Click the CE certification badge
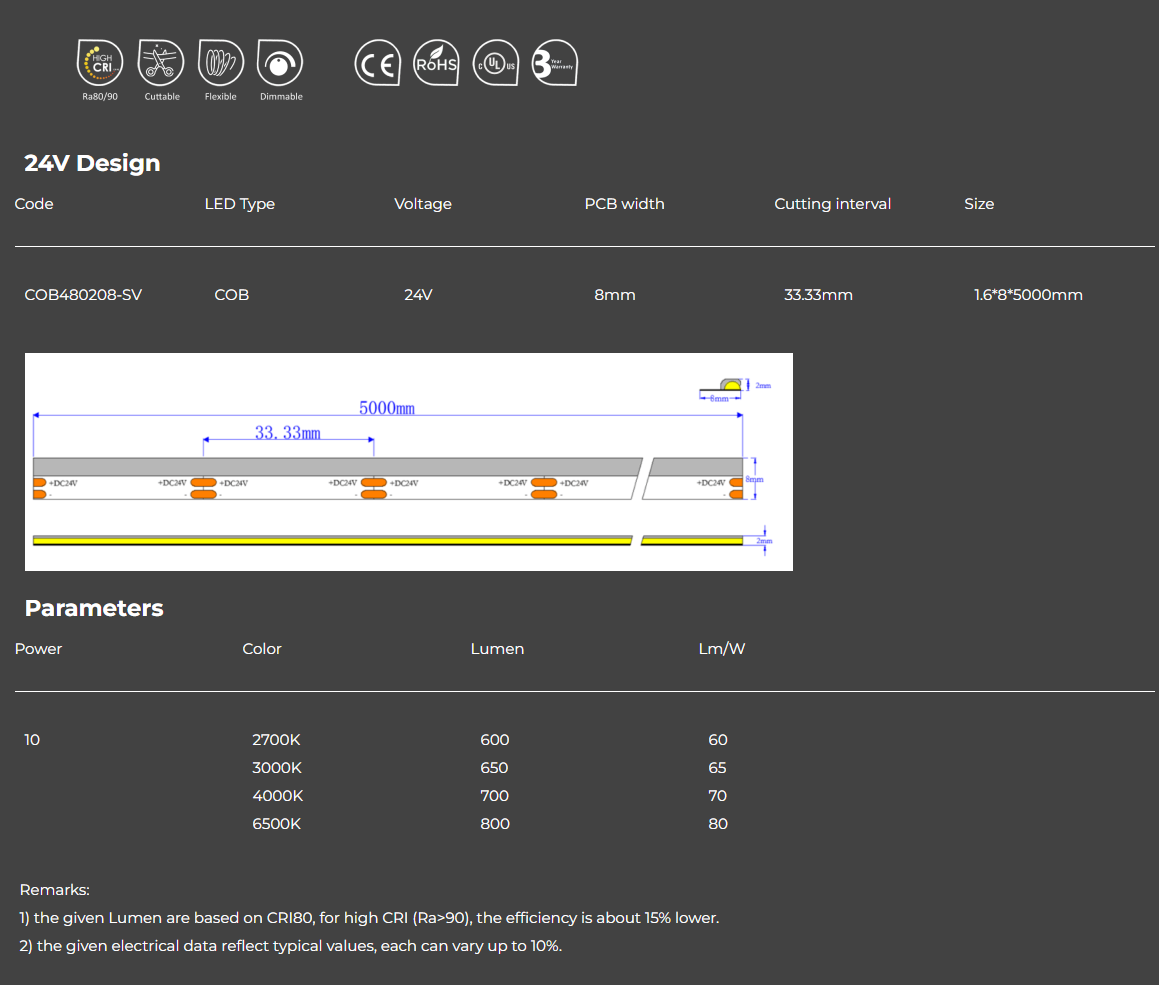Image resolution: width=1159 pixels, height=985 pixels. [x=377, y=64]
